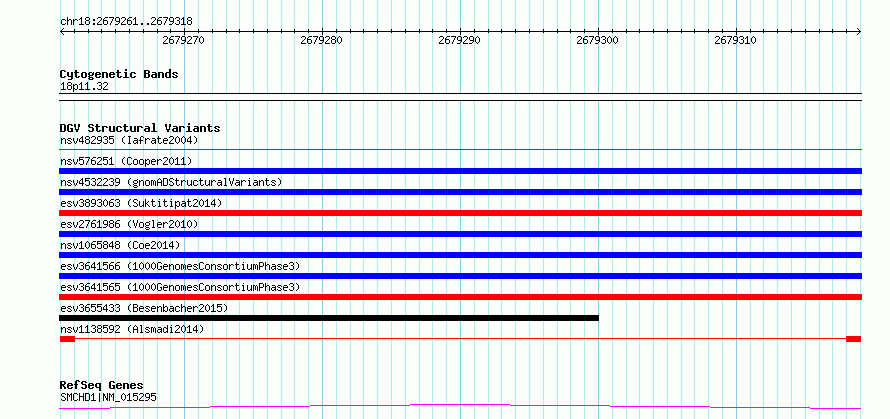890x419 pixels.
Task: Click ruler tick label 2679290
Action: pyautogui.click(x=459, y=40)
